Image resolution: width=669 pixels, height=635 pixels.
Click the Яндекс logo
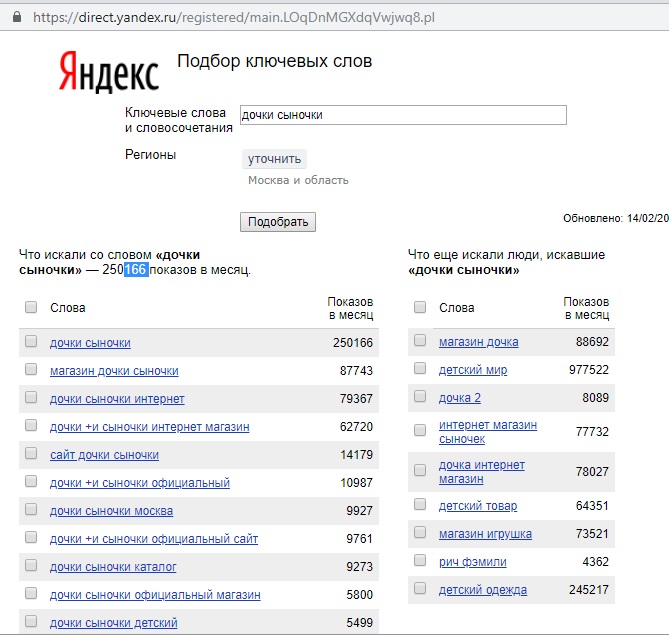tap(109, 72)
